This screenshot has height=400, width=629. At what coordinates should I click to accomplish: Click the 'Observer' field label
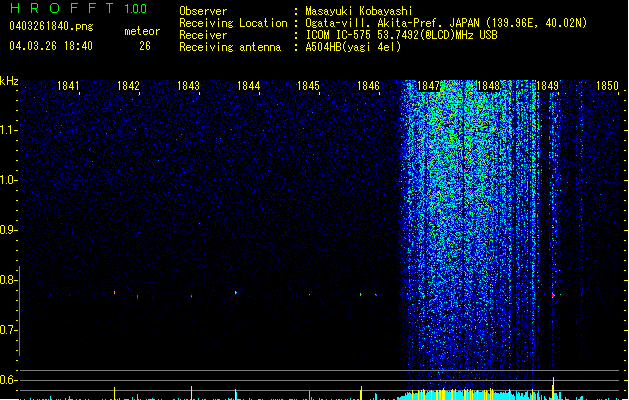pyautogui.click(x=203, y=11)
